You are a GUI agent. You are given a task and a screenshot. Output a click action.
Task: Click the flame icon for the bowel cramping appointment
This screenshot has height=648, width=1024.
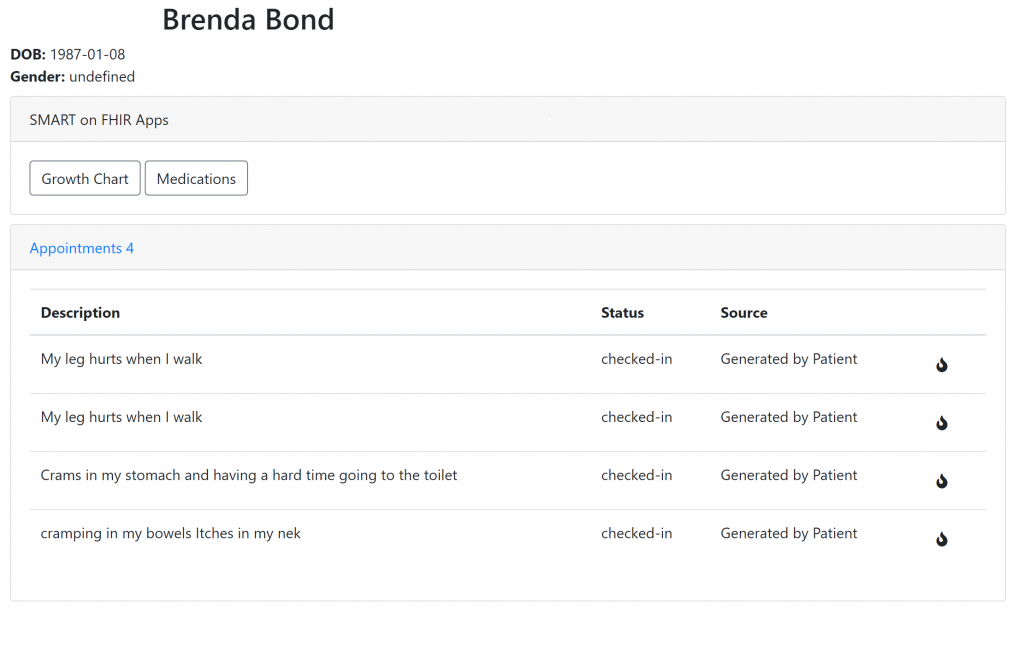tap(941, 539)
